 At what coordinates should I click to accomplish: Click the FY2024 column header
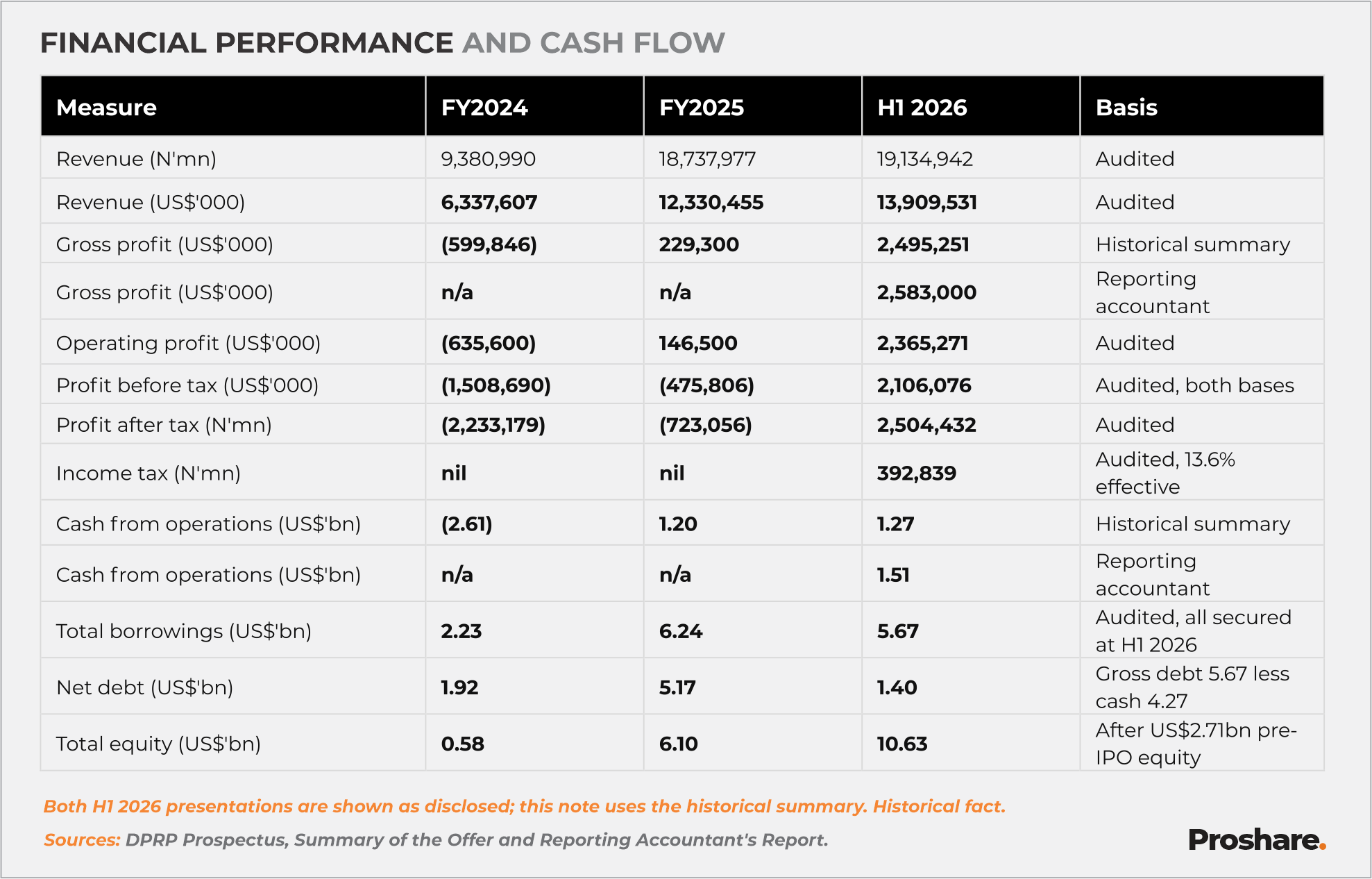484,108
